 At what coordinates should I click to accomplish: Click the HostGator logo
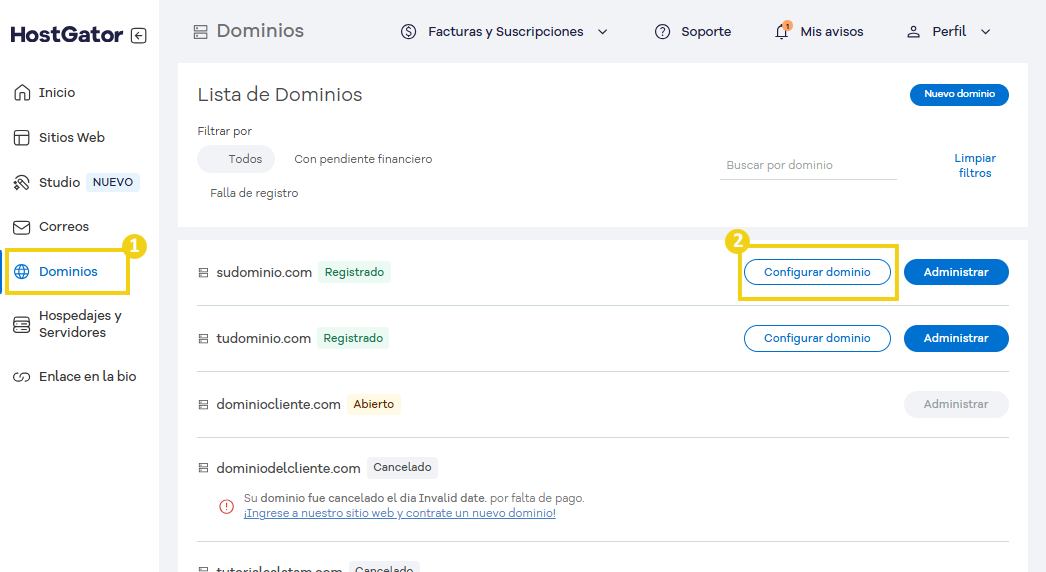click(x=67, y=35)
